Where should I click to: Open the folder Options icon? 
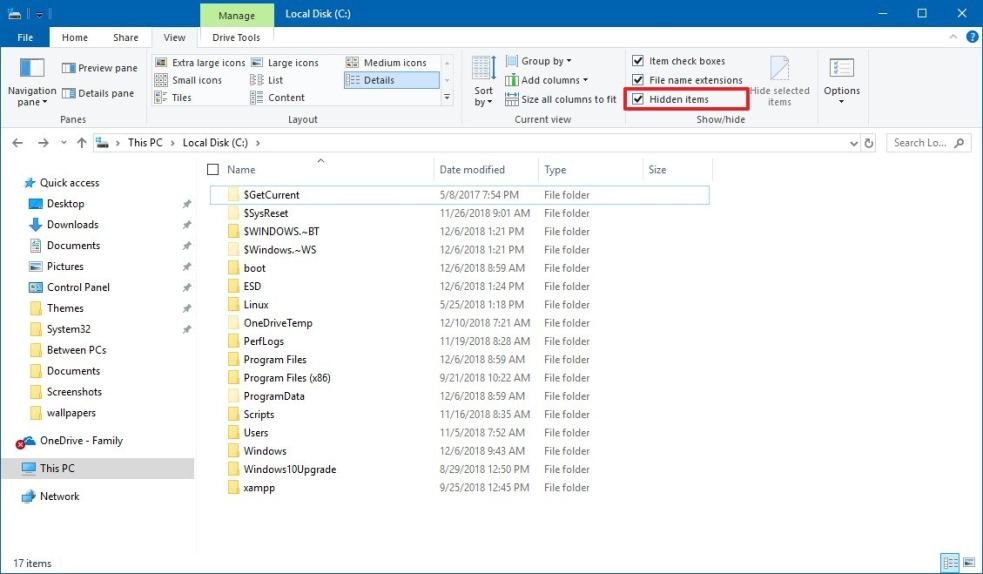[841, 70]
